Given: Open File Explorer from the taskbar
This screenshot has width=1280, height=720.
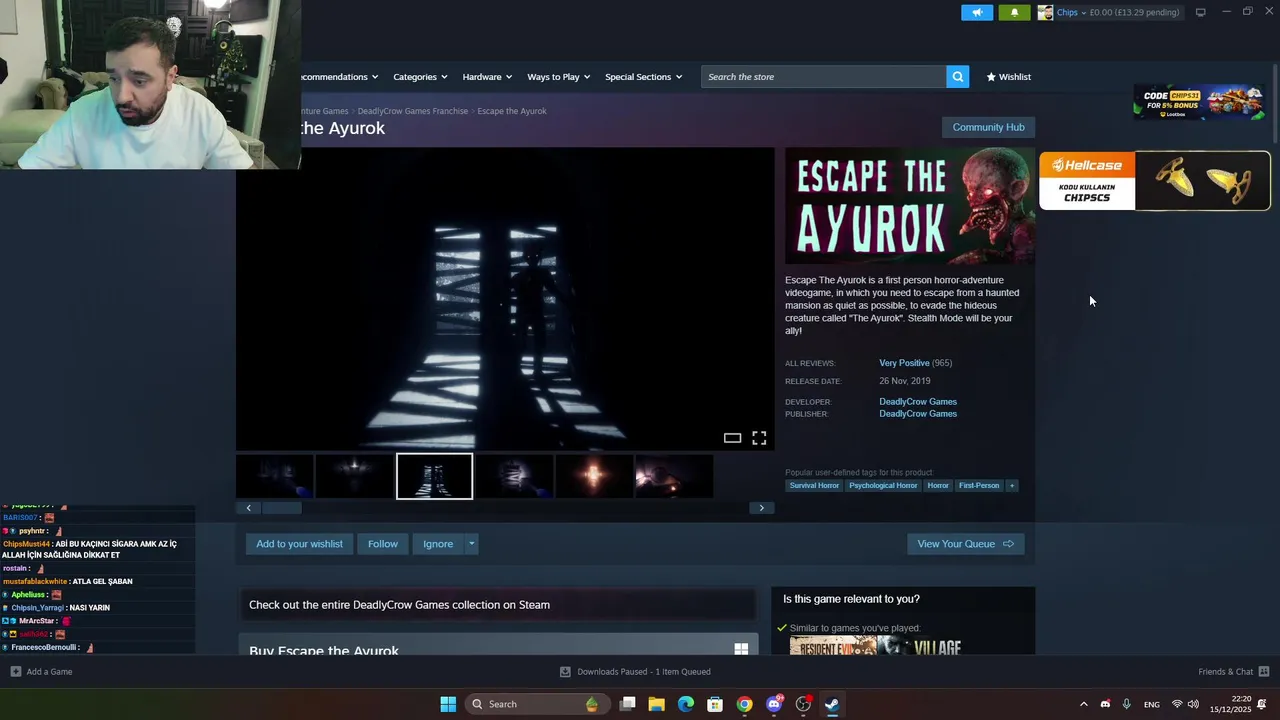Looking at the screenshot, I should [656, 704].
